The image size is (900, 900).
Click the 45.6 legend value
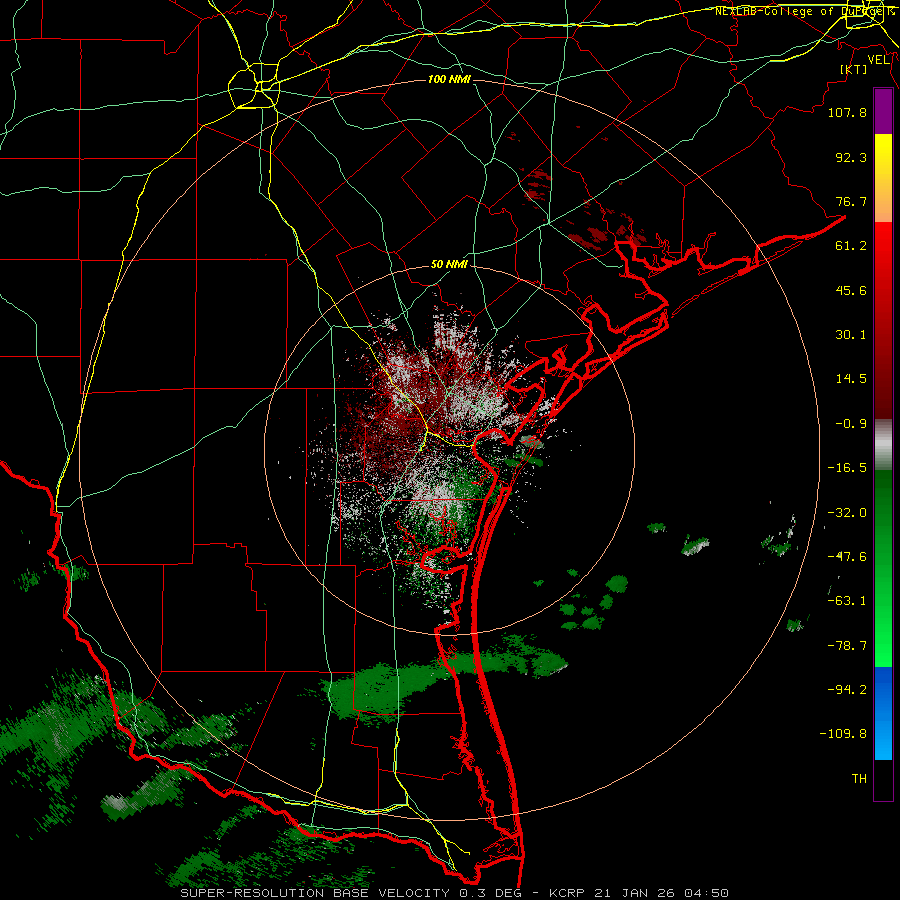851,290
